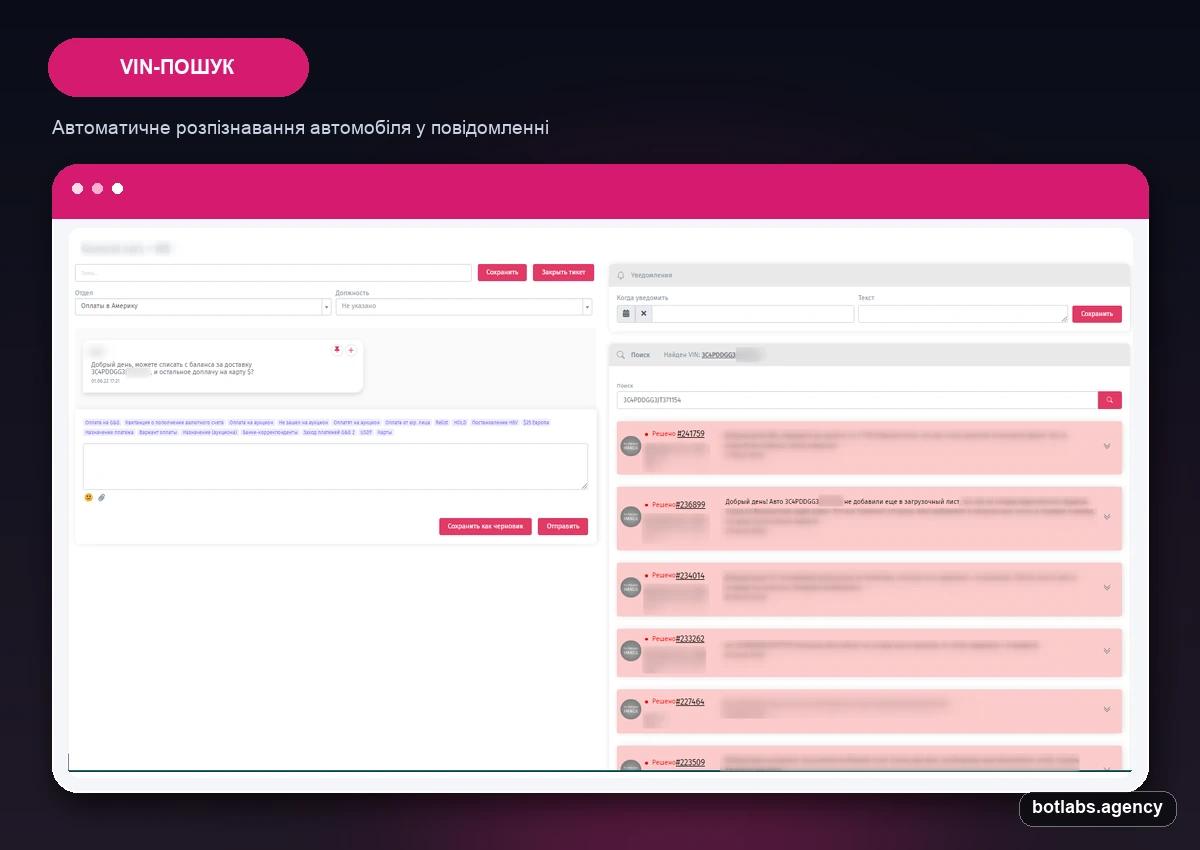Insert the Карты template tag
The image size is (1200, 850).
(385, 432)
